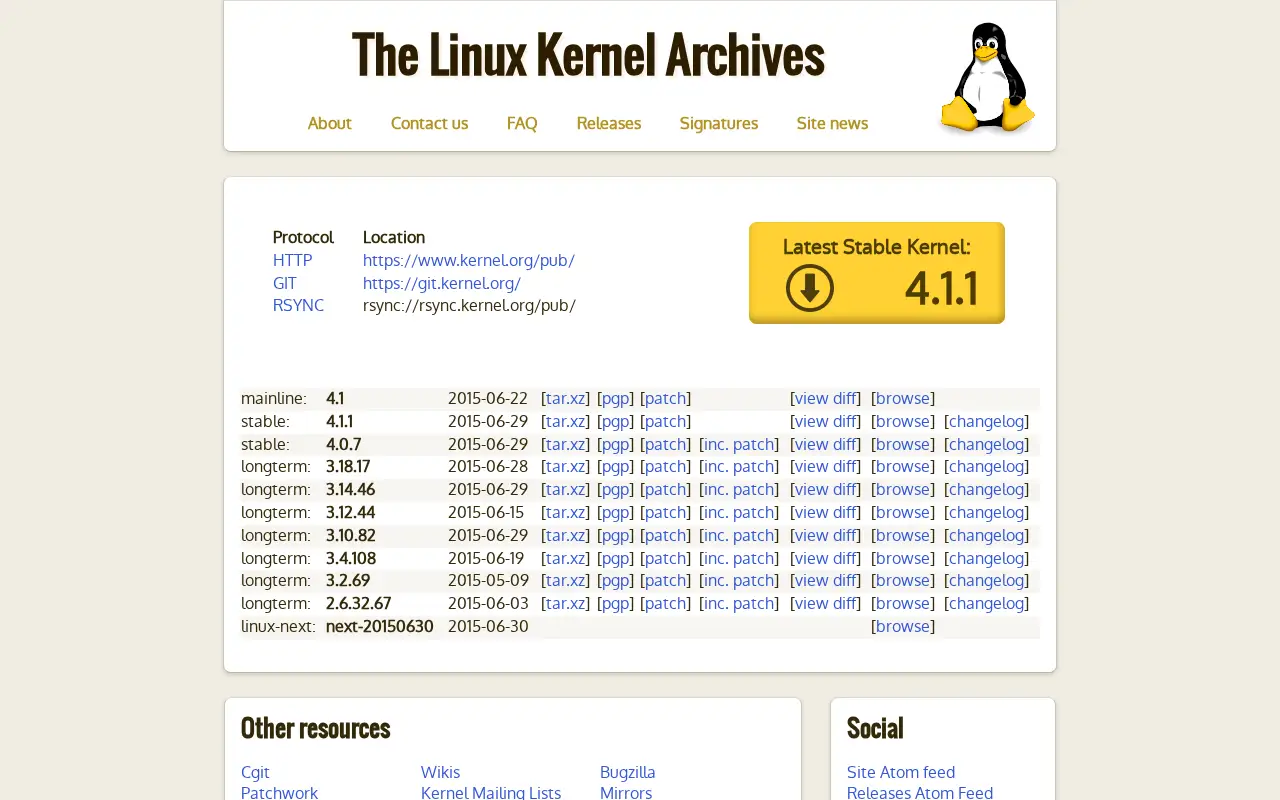Open changelog for stable 4.1.1
1280x800 pixels.
click(986, 421)
